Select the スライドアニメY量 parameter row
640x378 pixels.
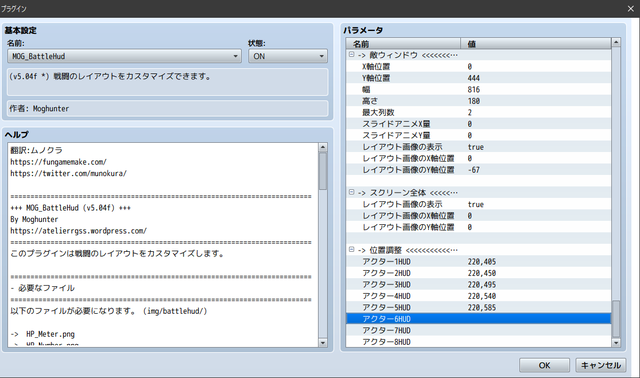pos(478,135)
